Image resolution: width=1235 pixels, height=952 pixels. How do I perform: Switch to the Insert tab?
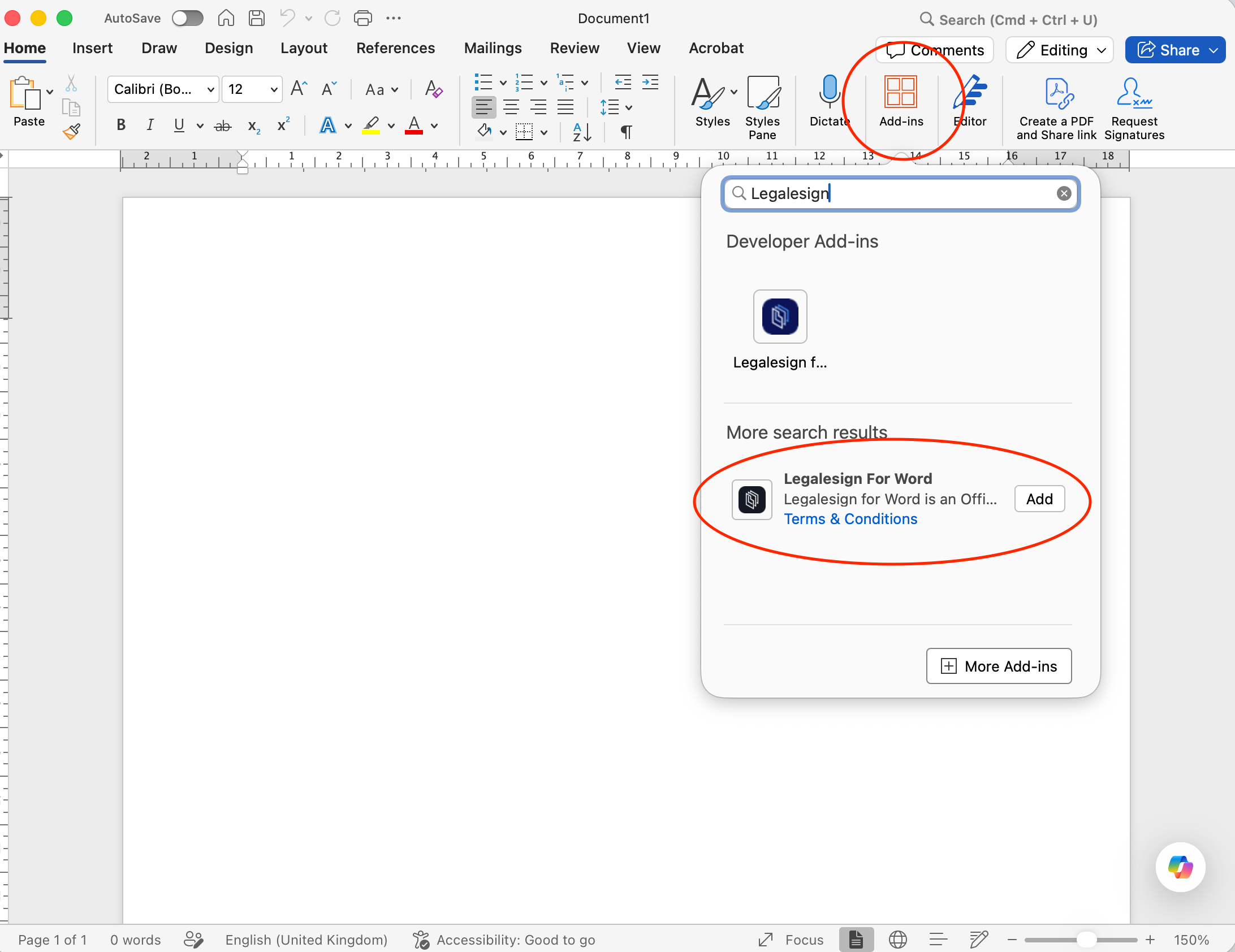pyautogui.click(x=92, y=48)
